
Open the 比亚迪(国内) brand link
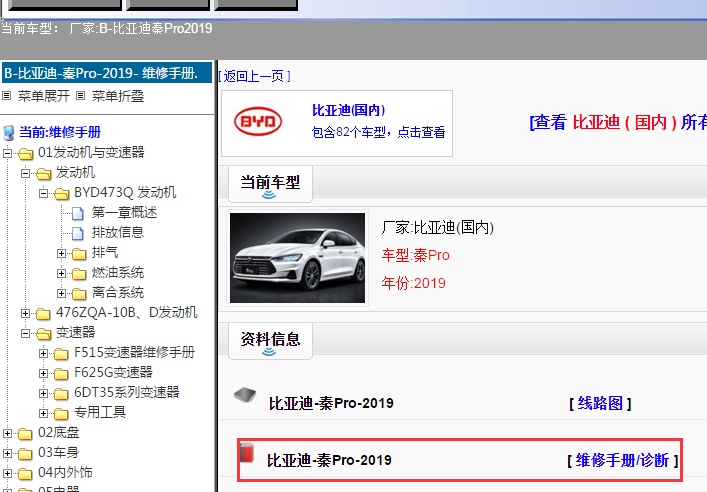pyautogui.click(x=349, y=110)
